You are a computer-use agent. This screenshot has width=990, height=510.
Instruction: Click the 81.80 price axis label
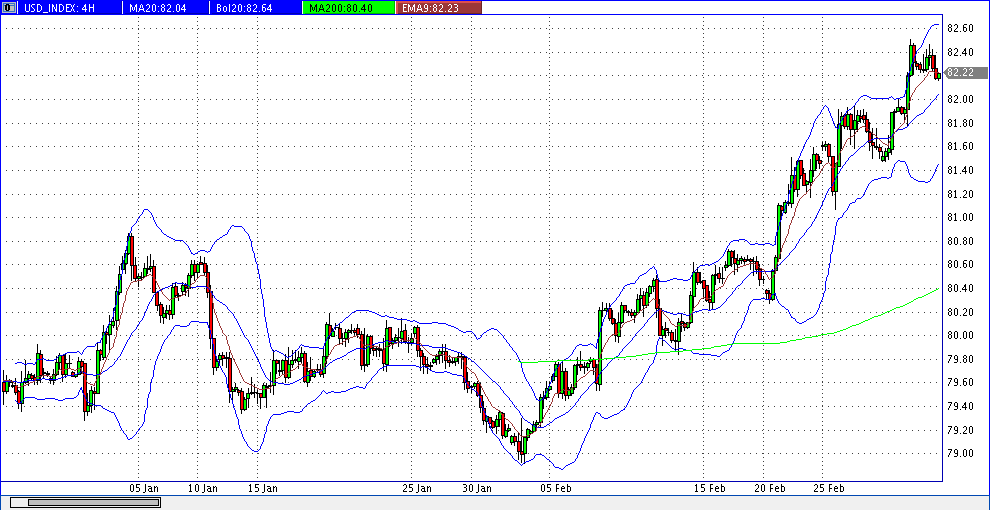[960, 122]
